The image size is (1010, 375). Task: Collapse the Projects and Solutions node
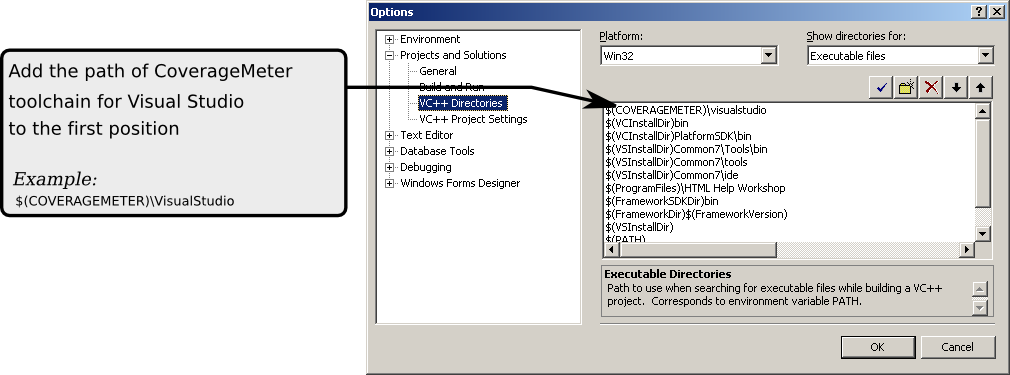pyautogui.click(x=389, y=55)
